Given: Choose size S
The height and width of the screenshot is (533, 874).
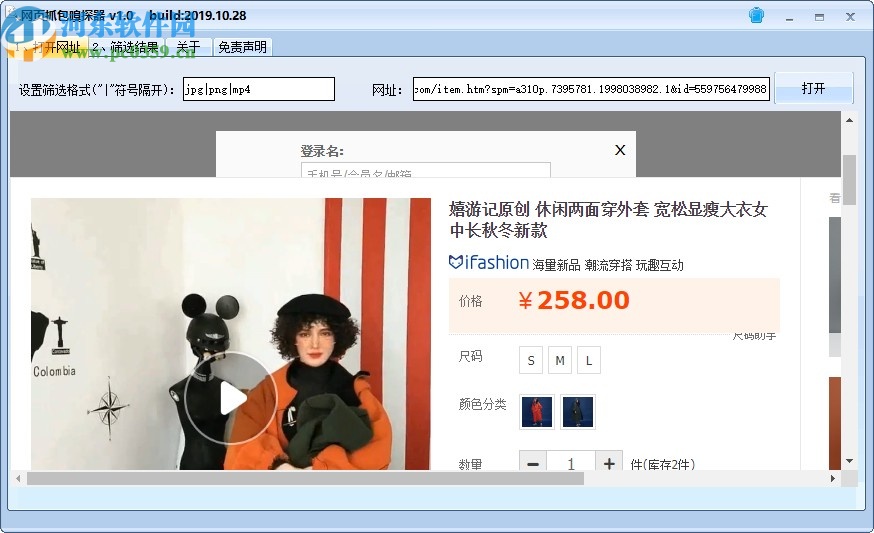Looking at the screenshot, I should click(531, 361).
